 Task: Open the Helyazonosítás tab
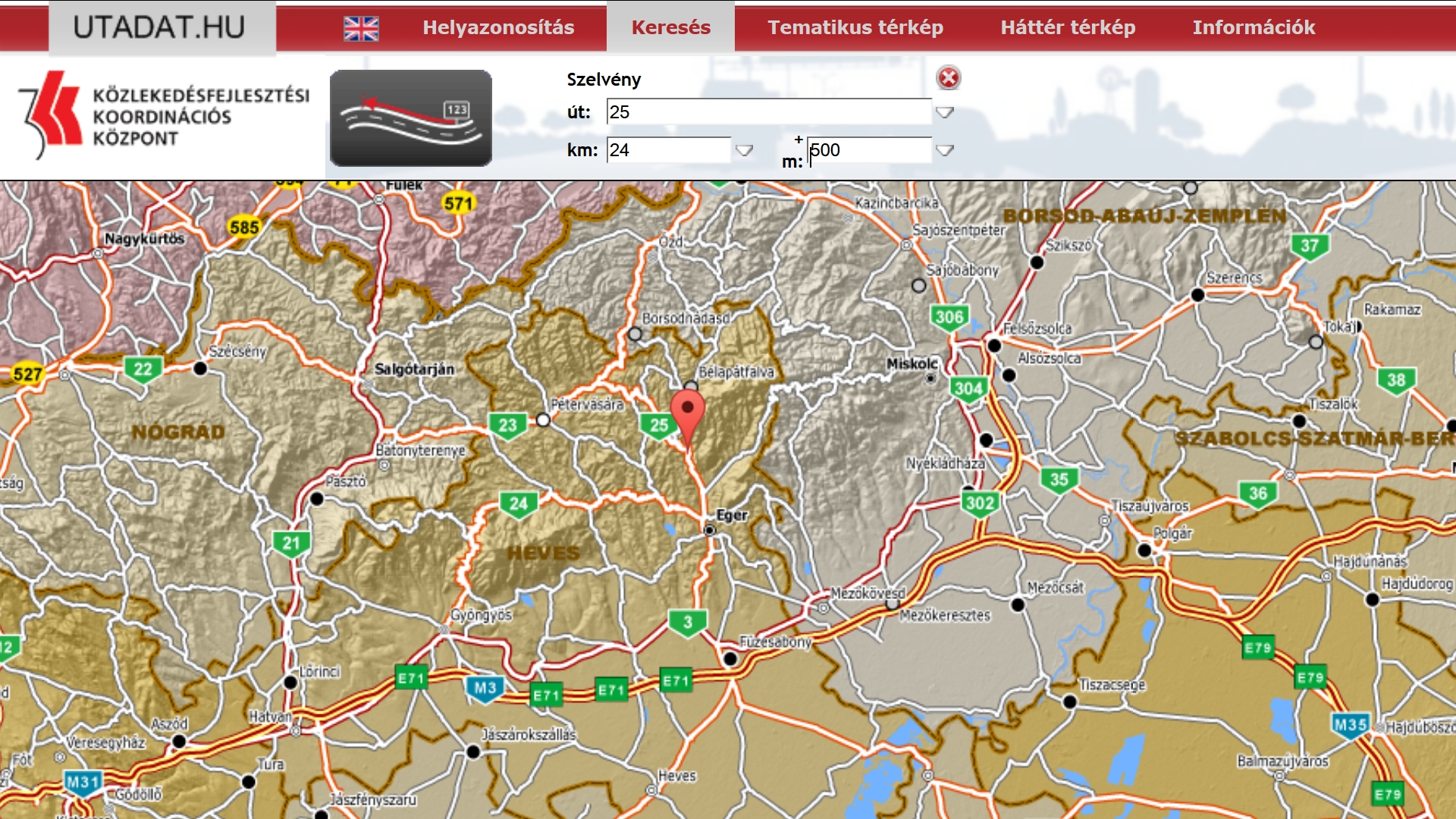[x=498, y=28]
